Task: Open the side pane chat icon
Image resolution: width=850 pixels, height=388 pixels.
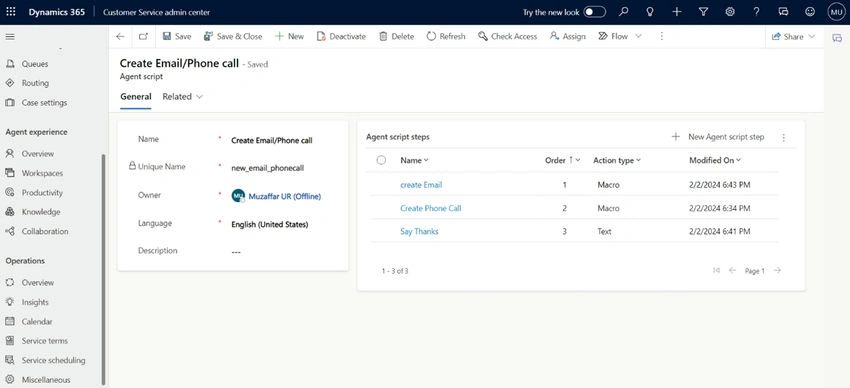Action: click(x=837, y=37)
